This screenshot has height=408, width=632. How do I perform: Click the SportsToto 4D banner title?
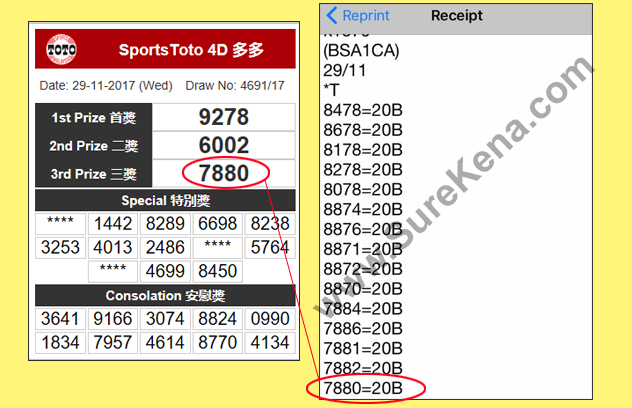191,50
